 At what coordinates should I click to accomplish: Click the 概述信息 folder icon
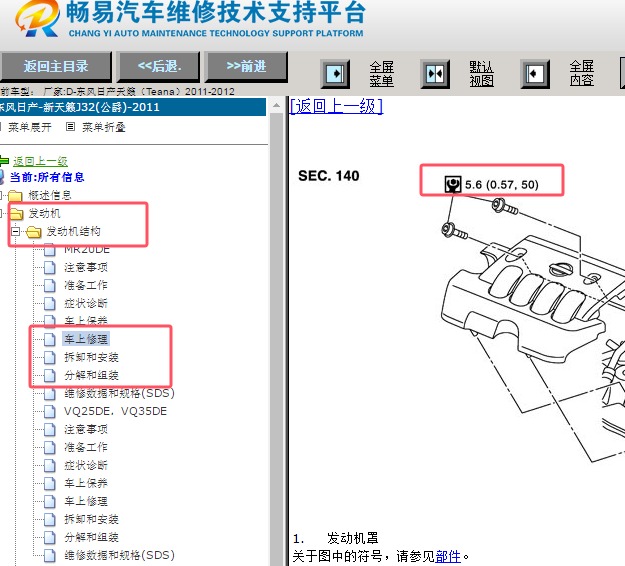click(x=15, y=196)
